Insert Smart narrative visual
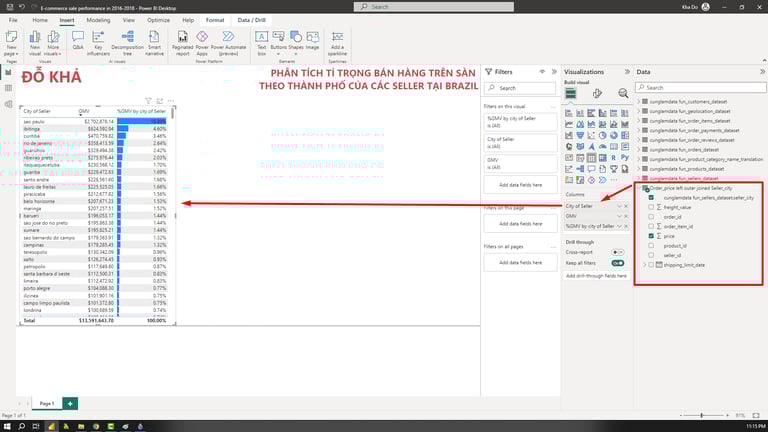Screen dimensions: 768x432 (154, 43)
